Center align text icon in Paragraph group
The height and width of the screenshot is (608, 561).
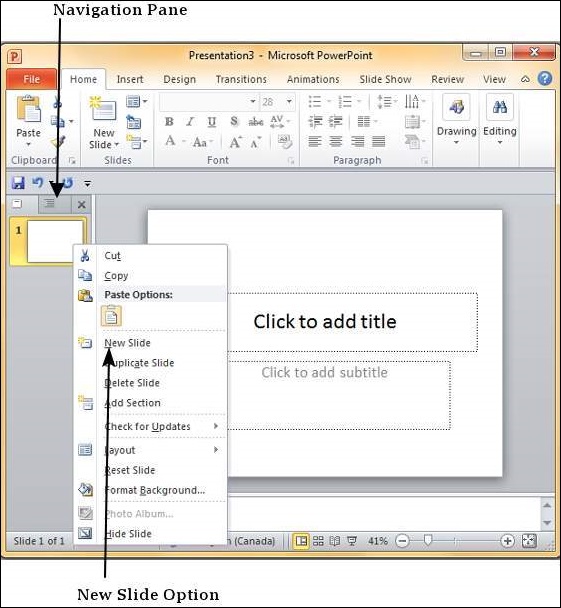[x=336, y=141]
